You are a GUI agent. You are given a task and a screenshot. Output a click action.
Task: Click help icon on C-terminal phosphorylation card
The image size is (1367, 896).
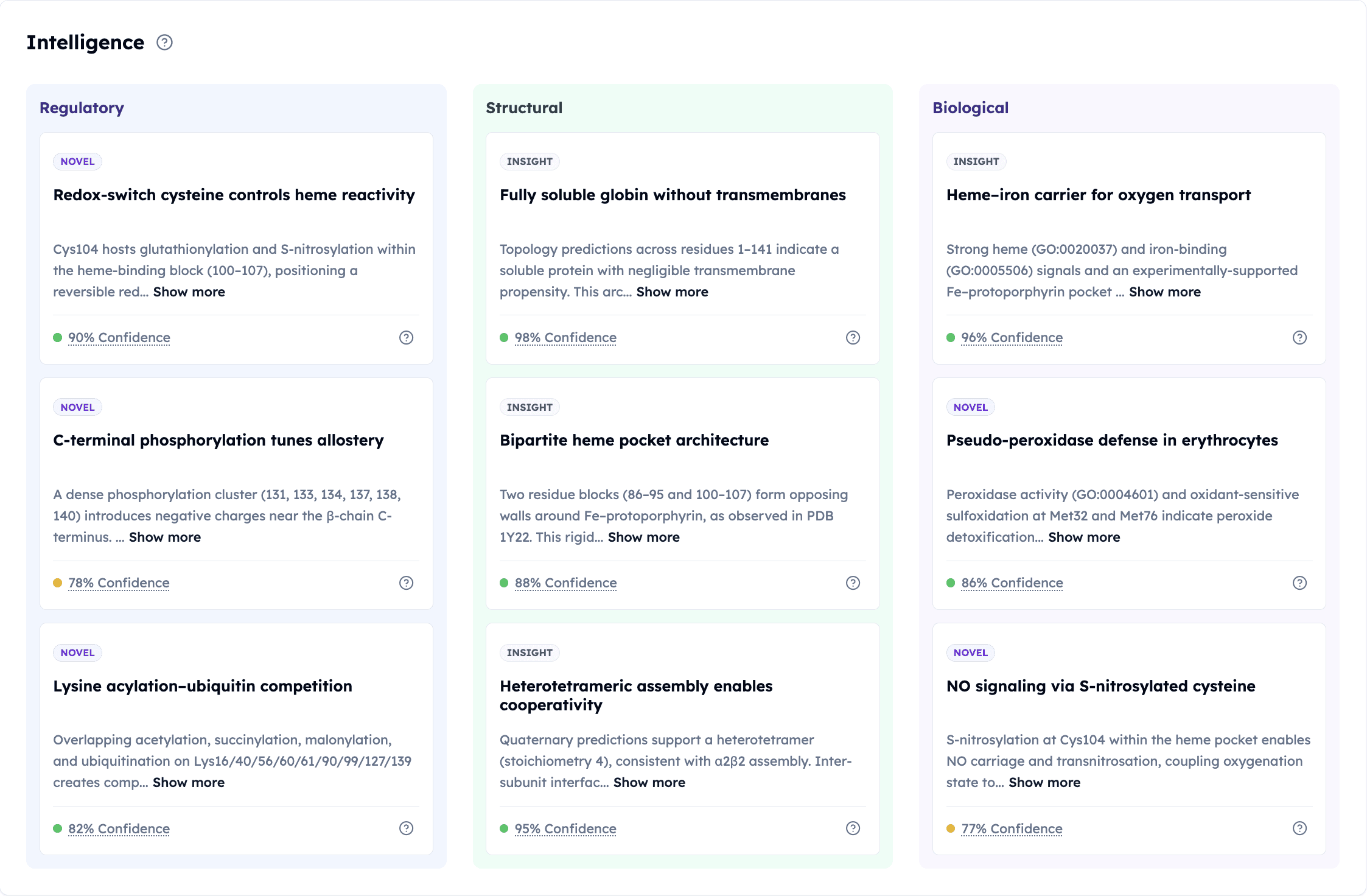click(x=406, y=583)
